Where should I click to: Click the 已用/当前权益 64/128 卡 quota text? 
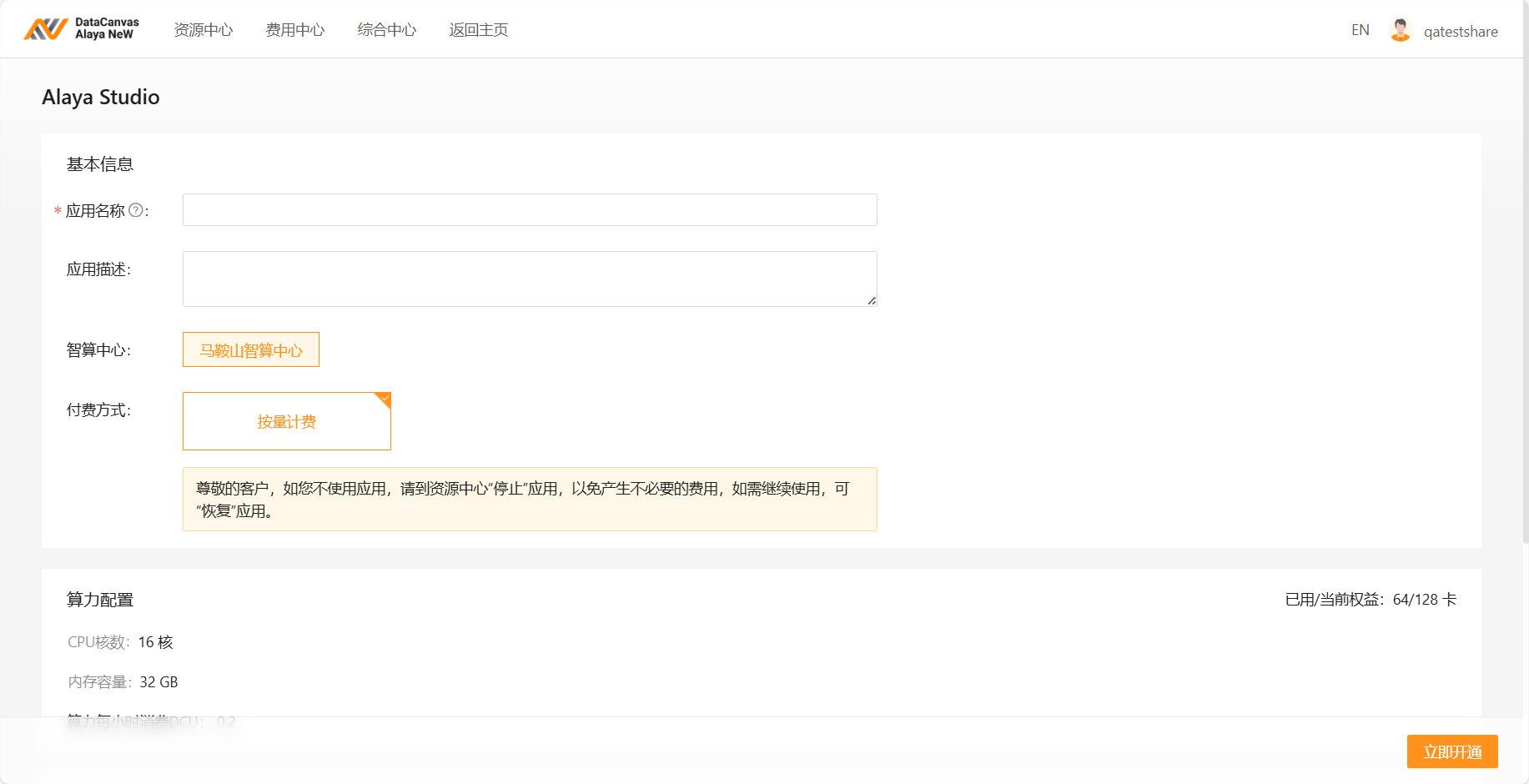click(1371, 600)
